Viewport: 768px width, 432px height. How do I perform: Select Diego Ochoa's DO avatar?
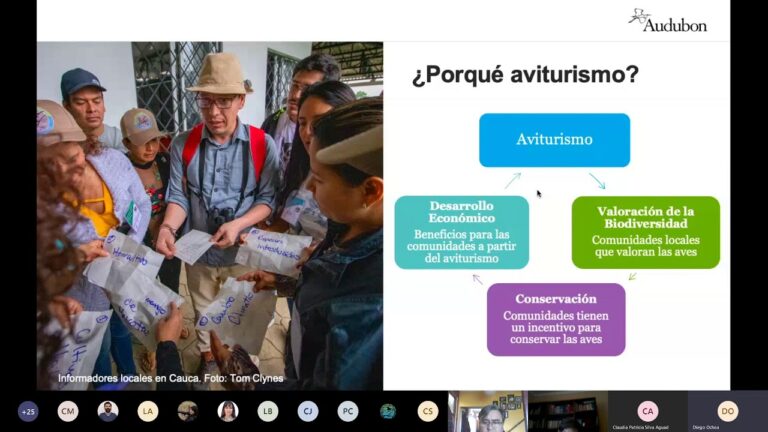click(x=727, y=411)
